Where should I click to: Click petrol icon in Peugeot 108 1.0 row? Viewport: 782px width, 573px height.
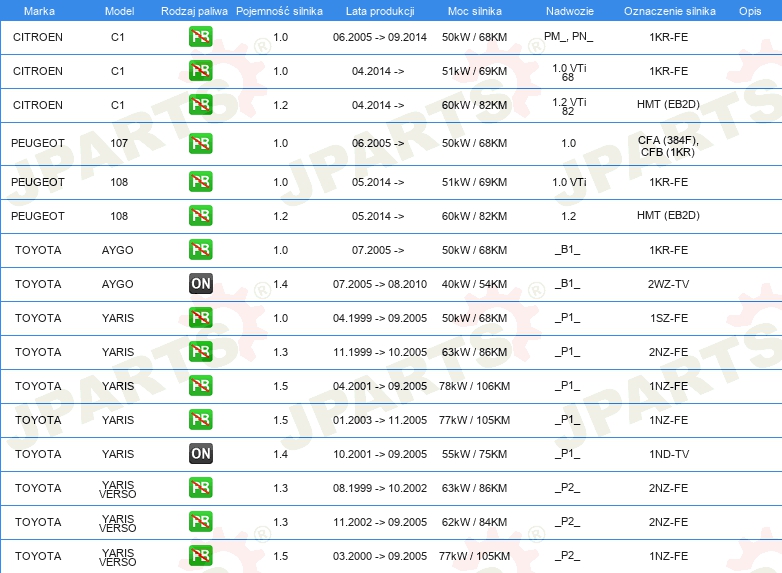pos(200,182)
